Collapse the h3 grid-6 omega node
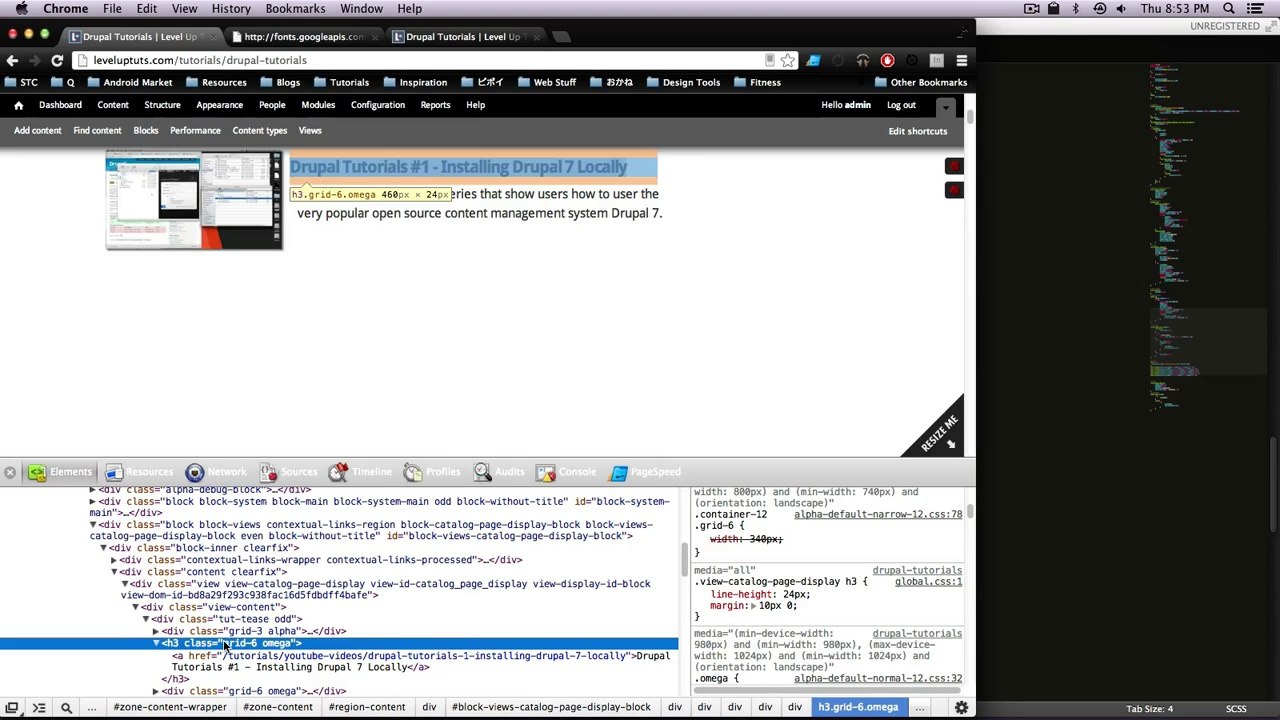Image resolution: width=1280 pixels, height=720 pixels. coord(156,643)
